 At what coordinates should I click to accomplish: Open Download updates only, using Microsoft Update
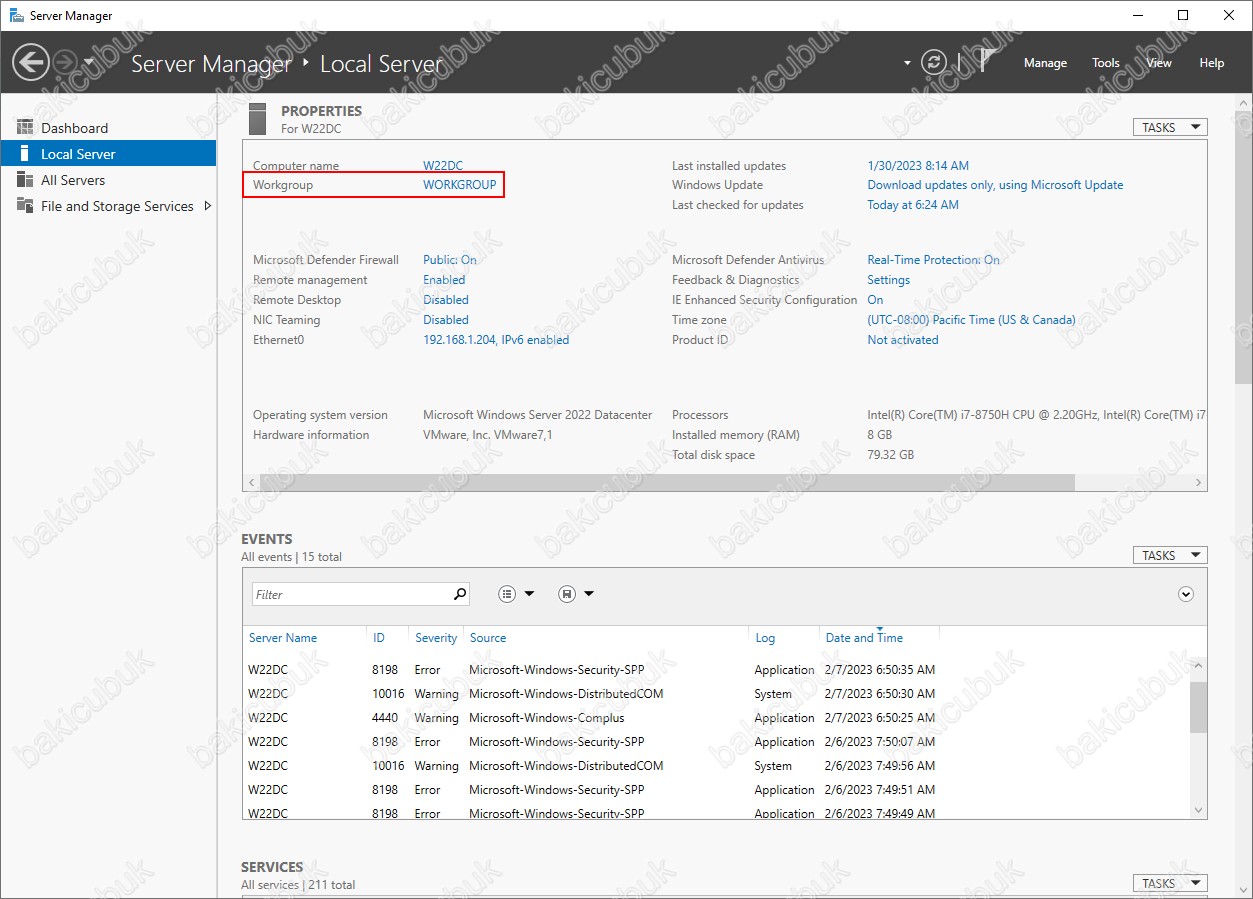click(x=995, y=185)
